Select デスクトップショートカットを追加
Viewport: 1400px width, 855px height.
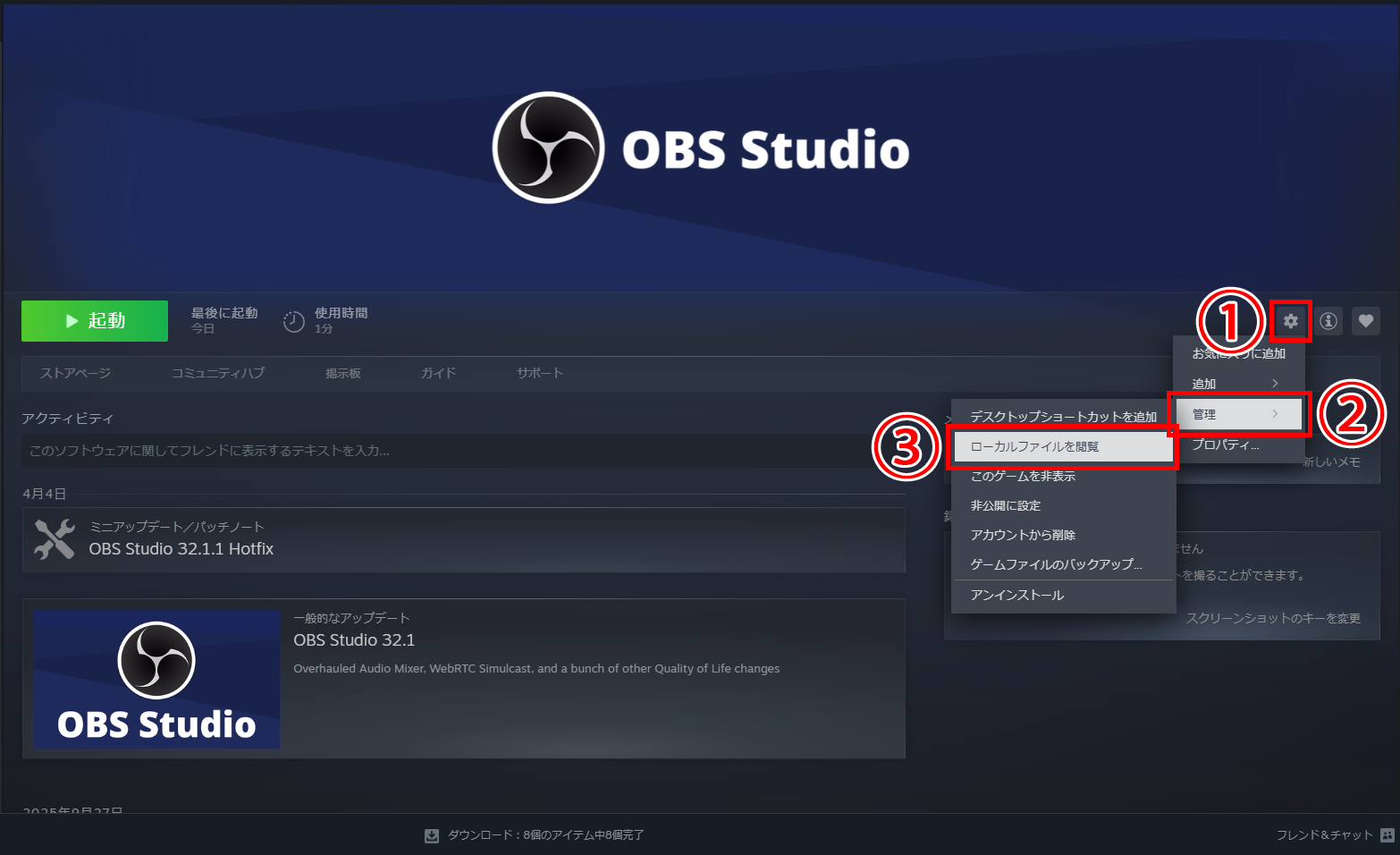(x=1063, y=417)
